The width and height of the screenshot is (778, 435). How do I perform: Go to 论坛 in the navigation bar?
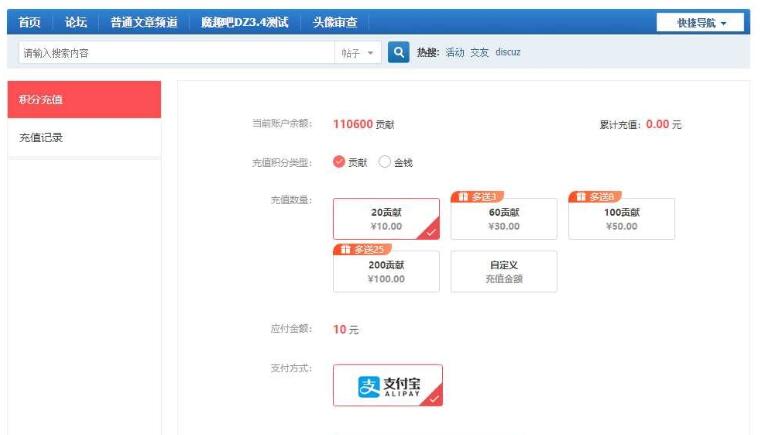click(76, 22)
